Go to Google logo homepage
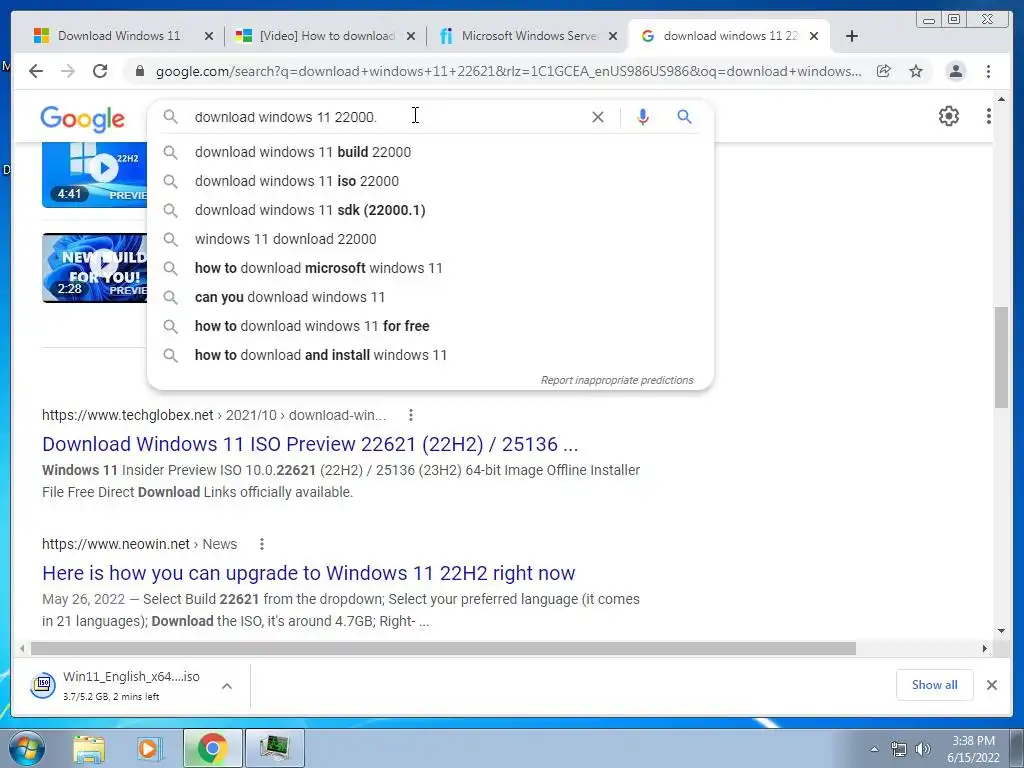 tap(82, 119)
